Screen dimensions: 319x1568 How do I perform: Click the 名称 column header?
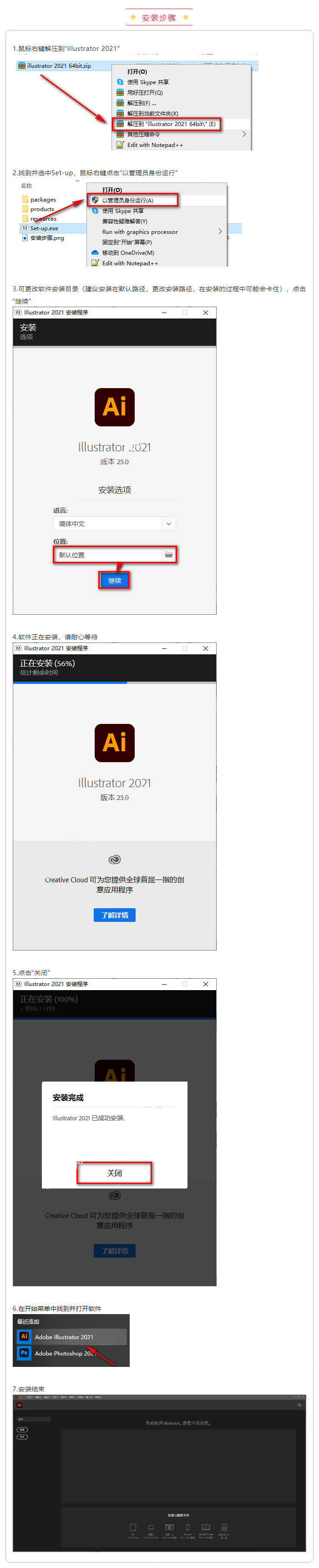pos(26,186)
